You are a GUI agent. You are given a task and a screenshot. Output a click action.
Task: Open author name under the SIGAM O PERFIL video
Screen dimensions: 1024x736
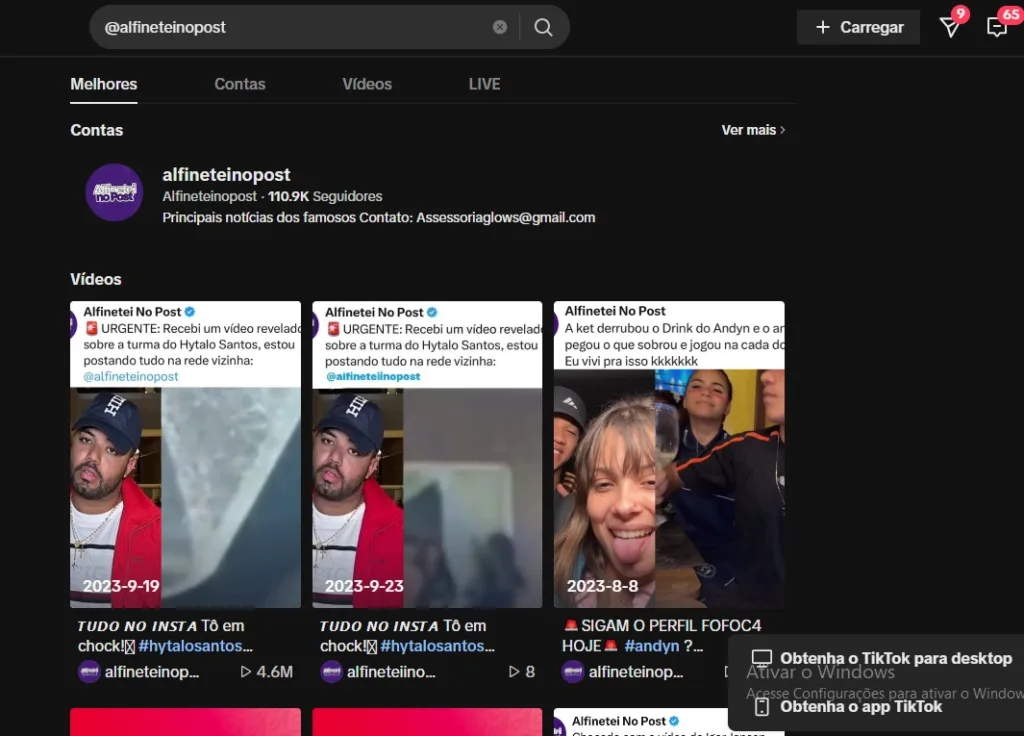(x=636, y=671)
